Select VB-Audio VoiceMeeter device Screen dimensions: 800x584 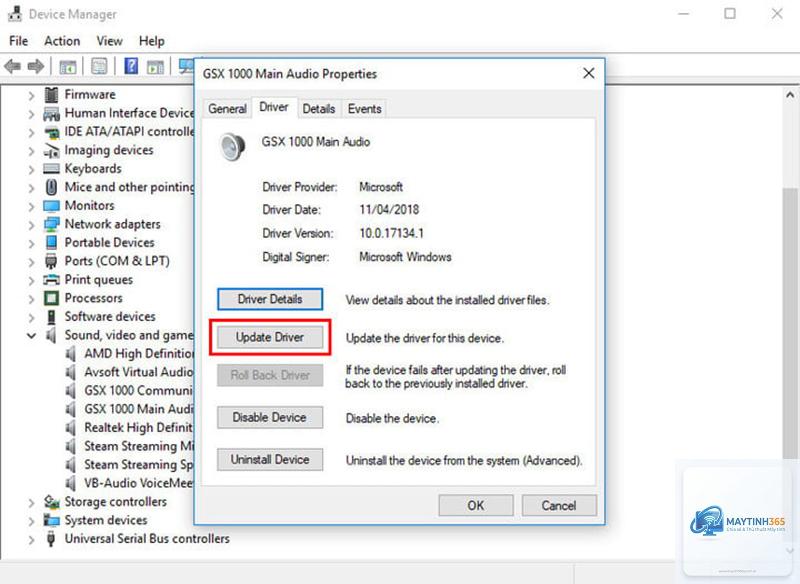click(138, 483)
